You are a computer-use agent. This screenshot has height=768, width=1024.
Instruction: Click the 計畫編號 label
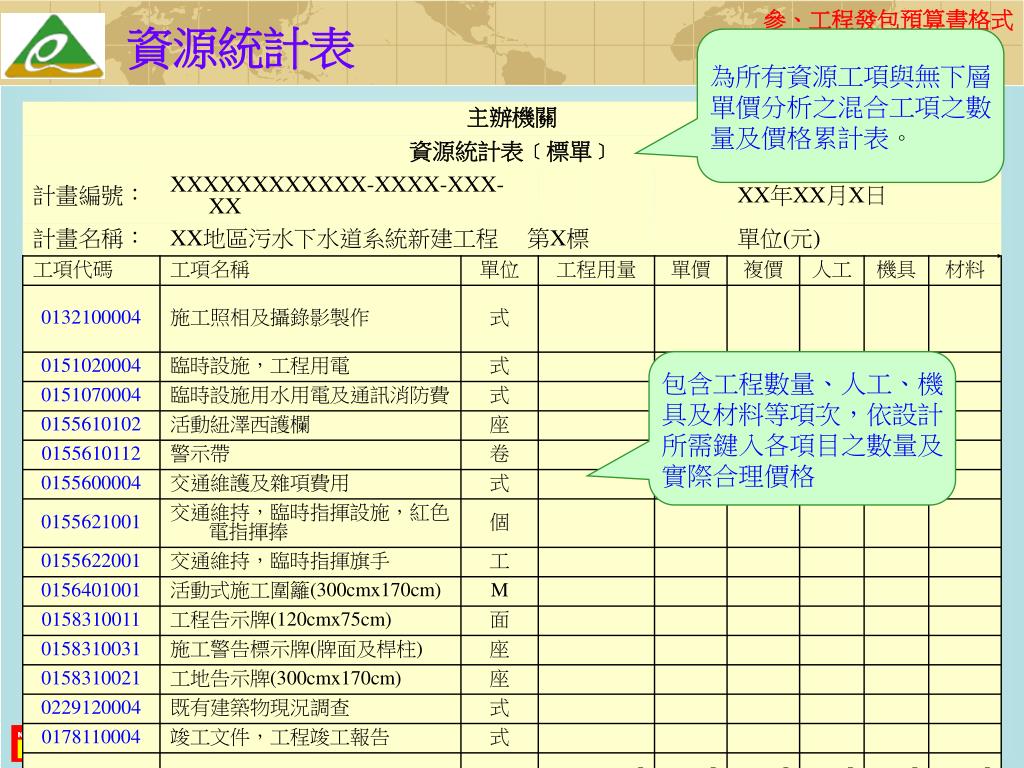(x=87, y=195)
